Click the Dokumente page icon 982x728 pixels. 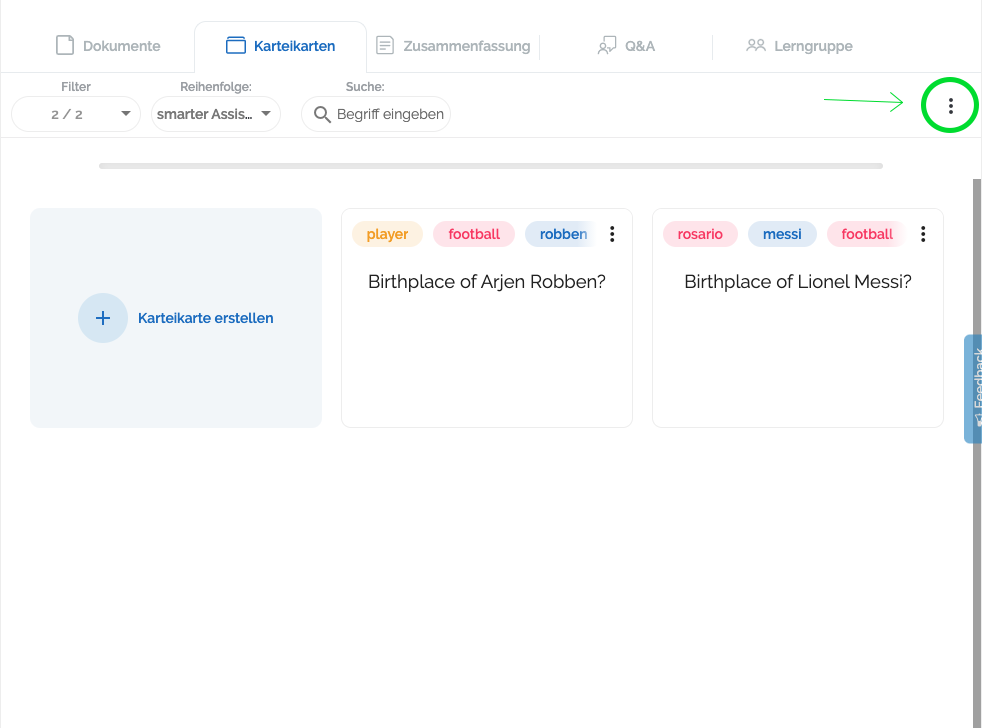click(65, 46)
